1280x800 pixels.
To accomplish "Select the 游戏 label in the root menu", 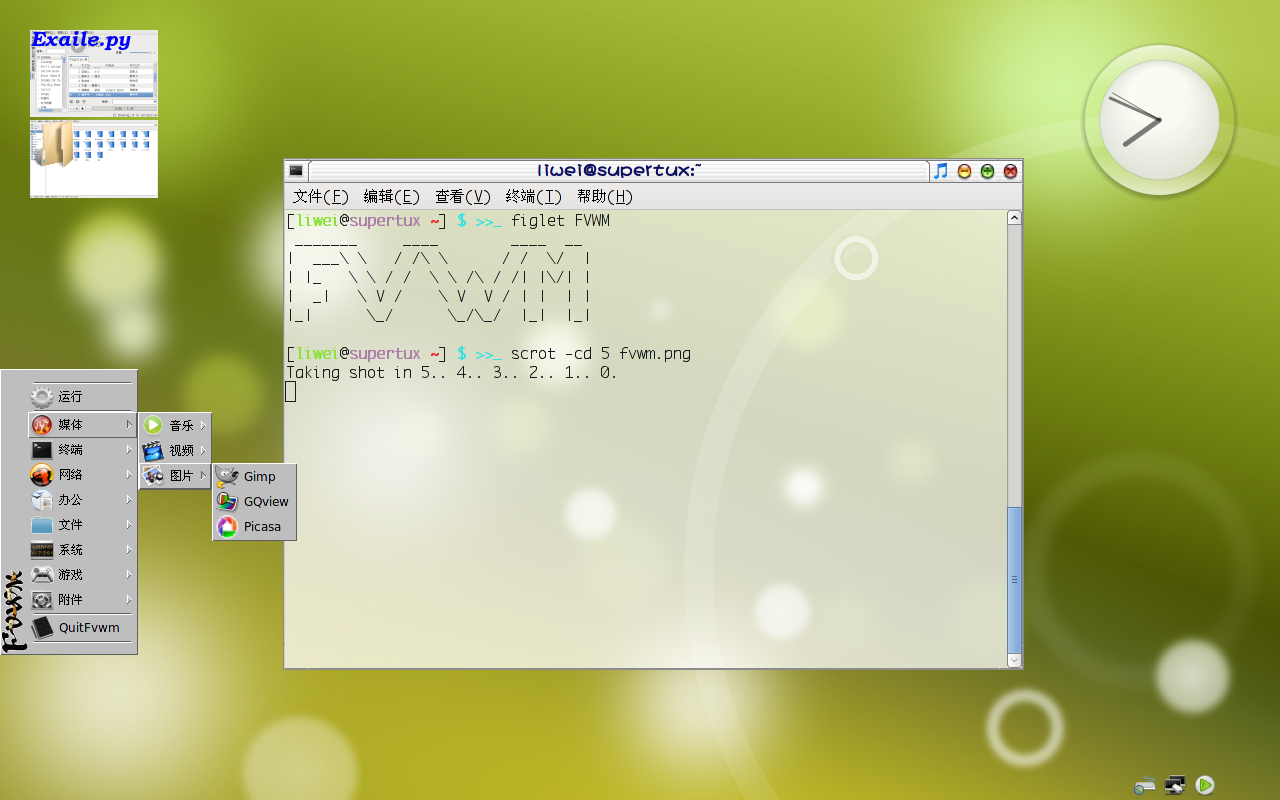I will pos(70,575).
